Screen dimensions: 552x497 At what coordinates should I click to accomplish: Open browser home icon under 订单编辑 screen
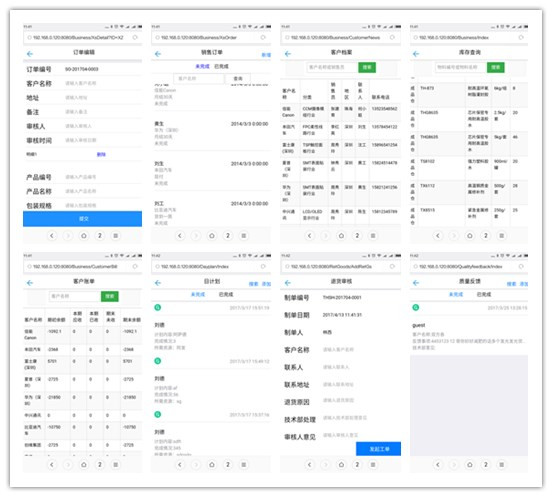[84, 236]
